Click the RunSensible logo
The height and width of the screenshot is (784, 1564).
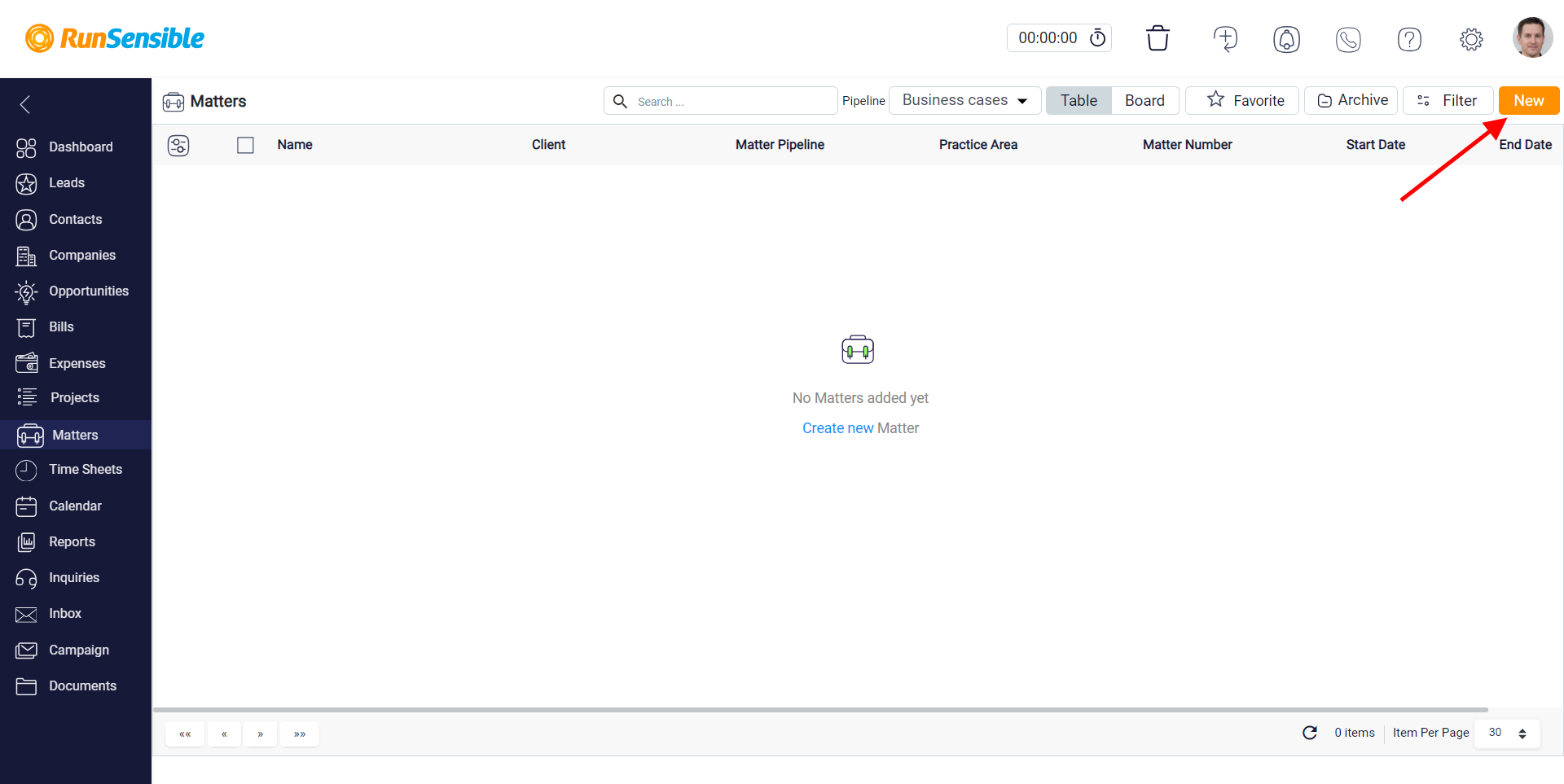coord(114,38)
